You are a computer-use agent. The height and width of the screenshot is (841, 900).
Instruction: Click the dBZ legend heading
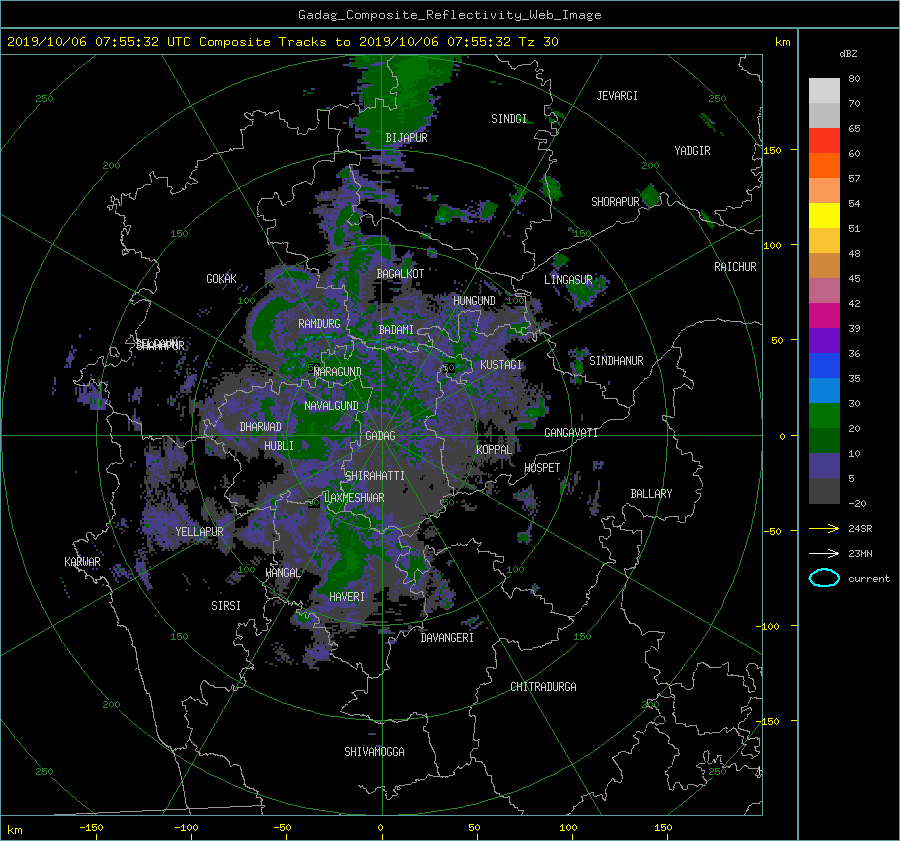848,54
